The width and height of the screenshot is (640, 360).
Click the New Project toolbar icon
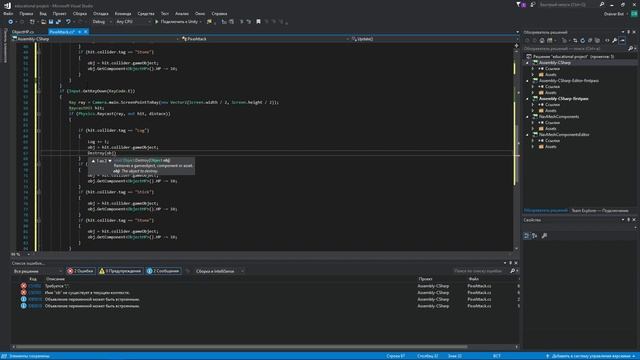(x=32, y=22)
